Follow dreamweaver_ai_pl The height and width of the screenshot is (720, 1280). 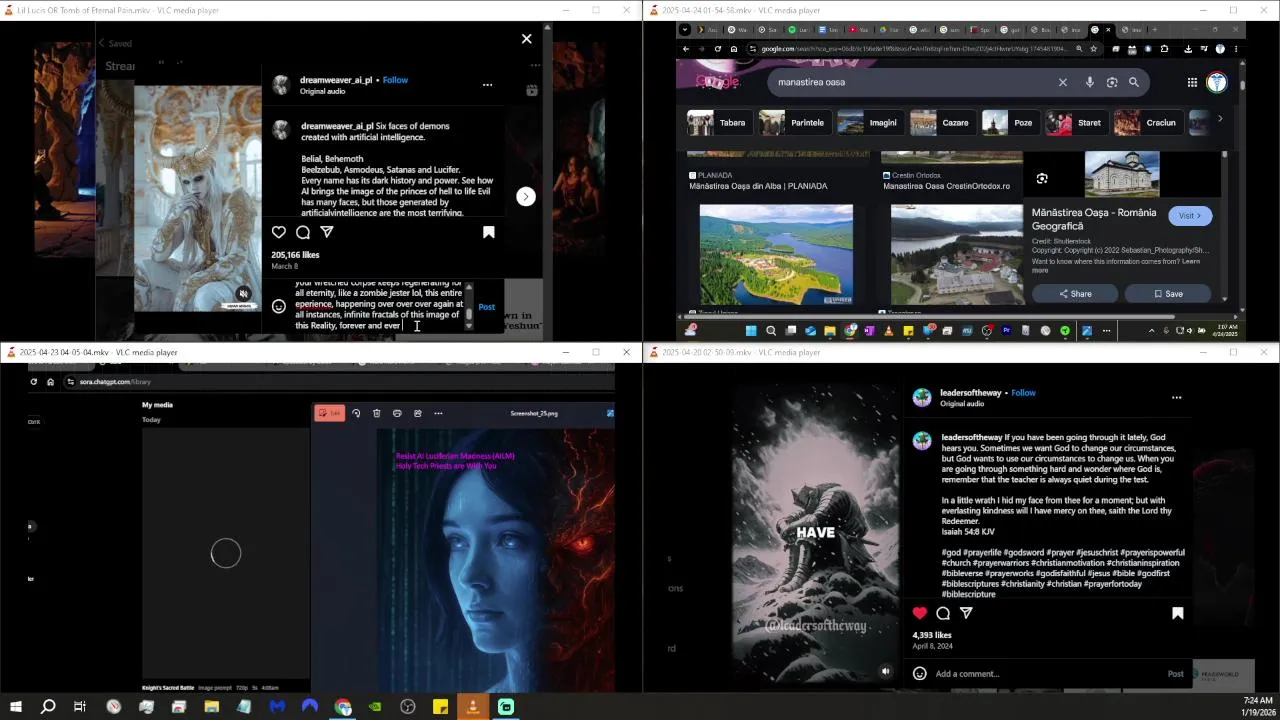395,80
